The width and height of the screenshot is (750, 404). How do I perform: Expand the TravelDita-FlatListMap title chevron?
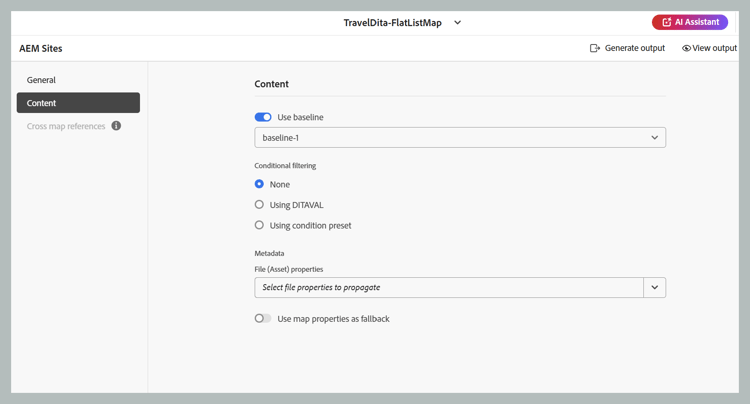(458, 23)
